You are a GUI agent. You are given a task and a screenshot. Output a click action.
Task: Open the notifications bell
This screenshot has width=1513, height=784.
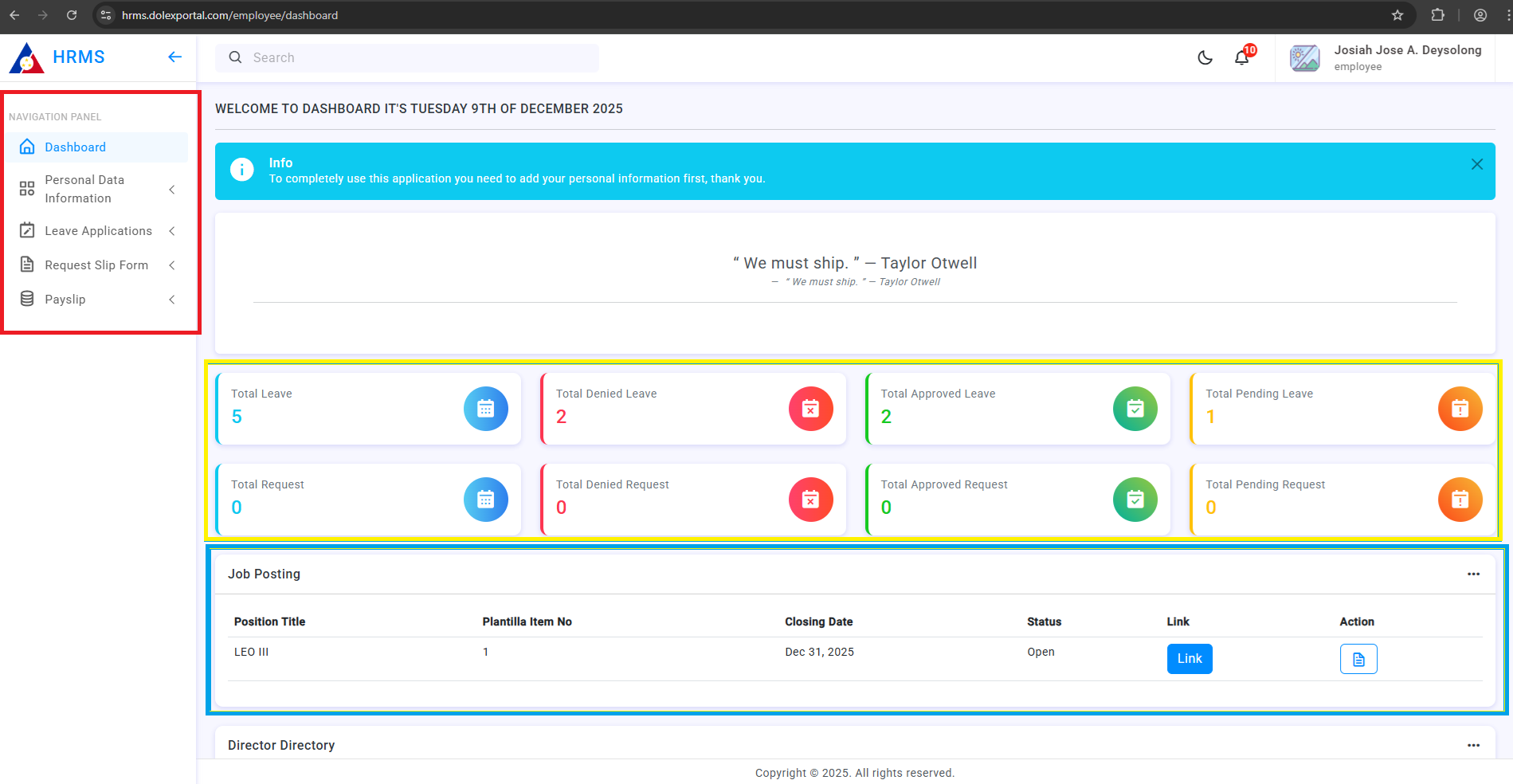(x=1241, y=57)
